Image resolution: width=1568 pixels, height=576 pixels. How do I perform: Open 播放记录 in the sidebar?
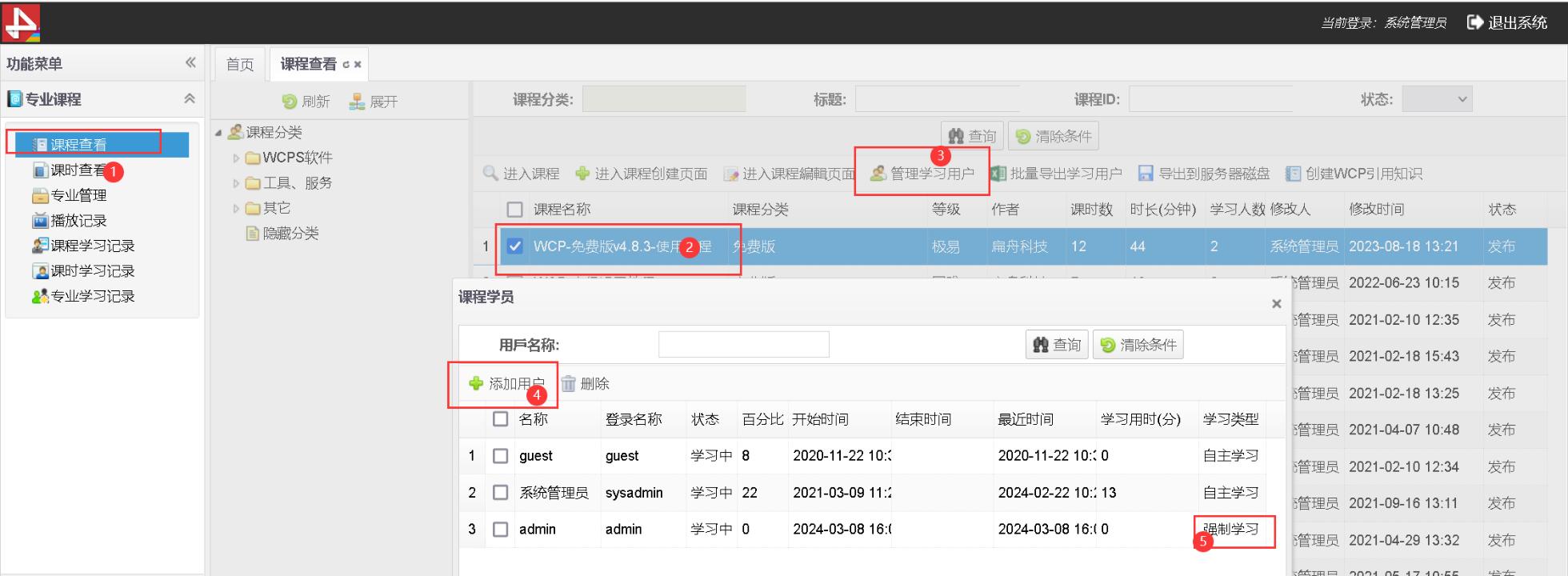(69, 220)
